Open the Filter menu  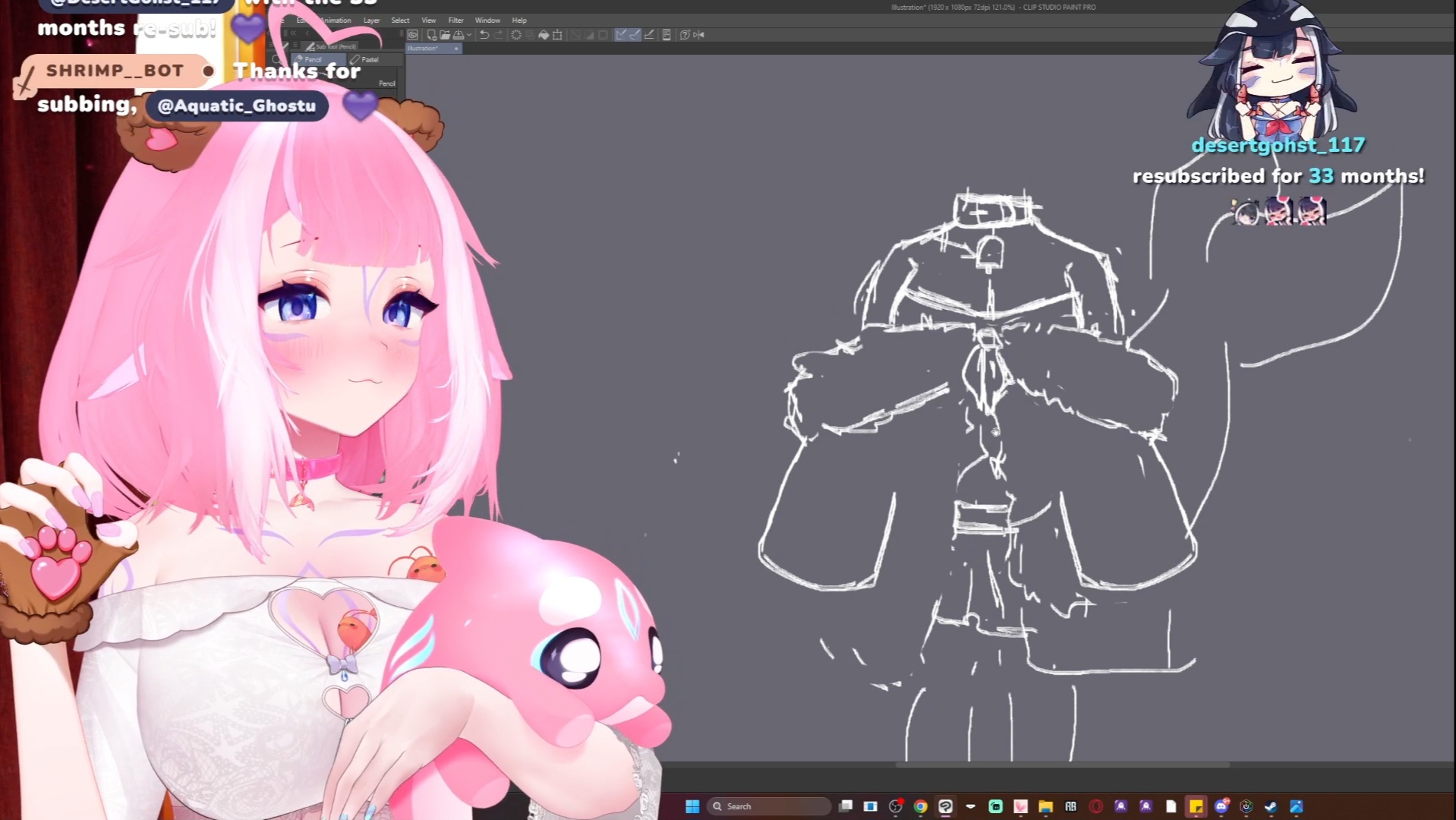(455, 20)
